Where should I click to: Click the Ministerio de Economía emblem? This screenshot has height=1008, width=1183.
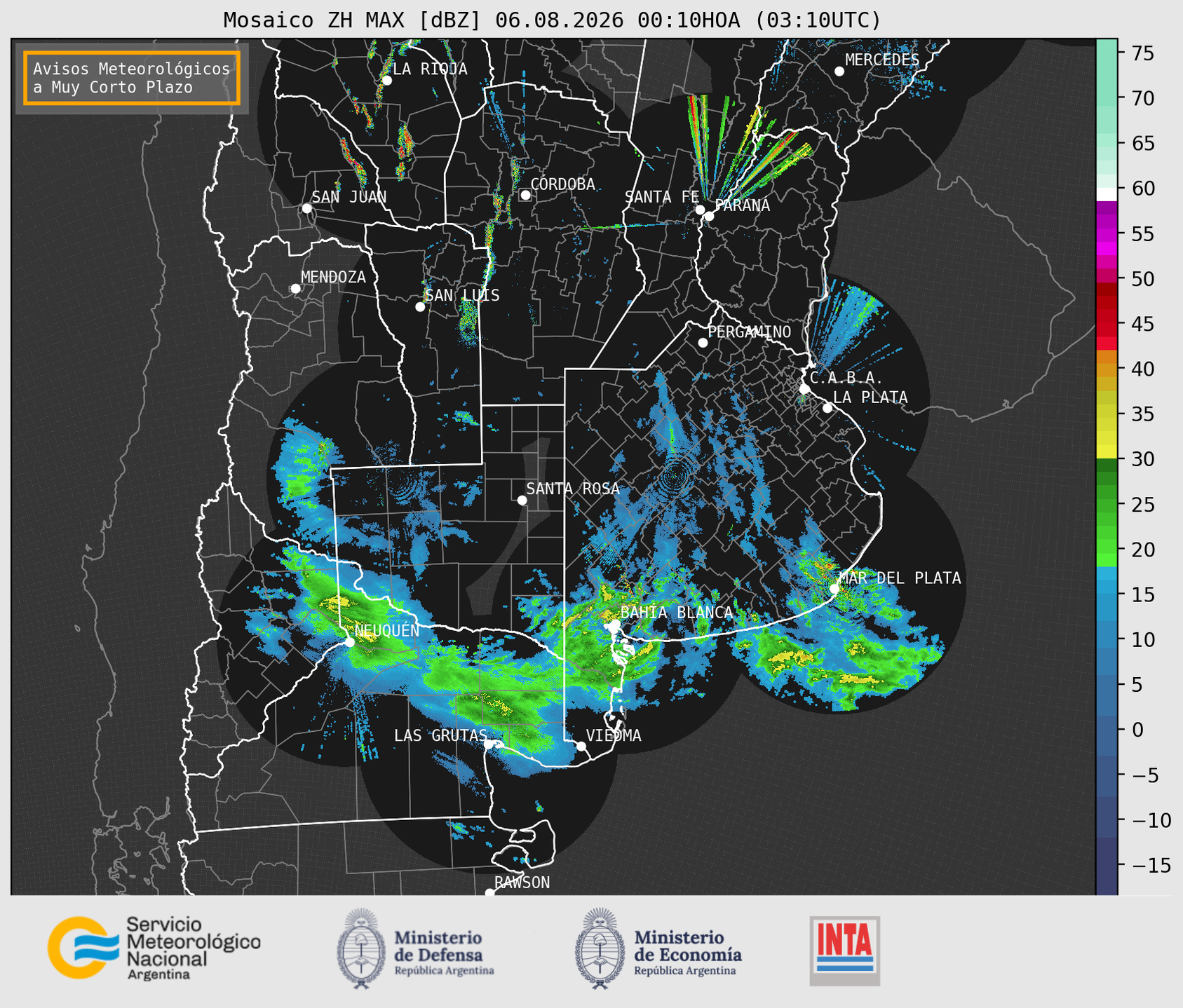tap(600, 948)
